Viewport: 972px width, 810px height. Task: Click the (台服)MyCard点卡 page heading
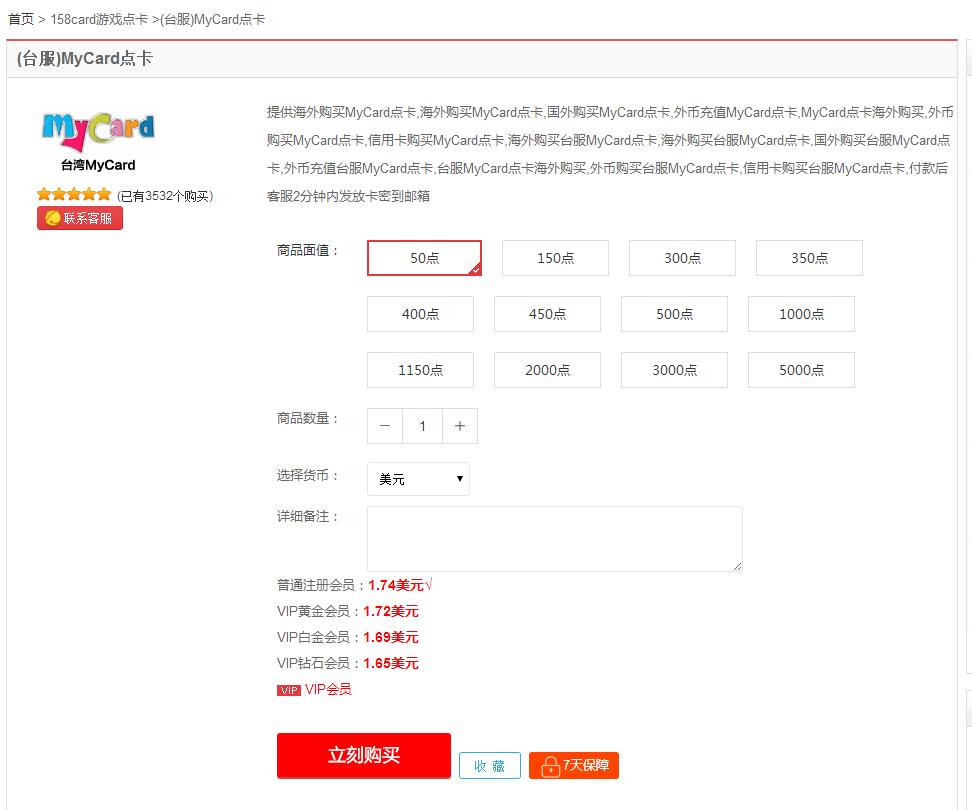coord(85,59)
